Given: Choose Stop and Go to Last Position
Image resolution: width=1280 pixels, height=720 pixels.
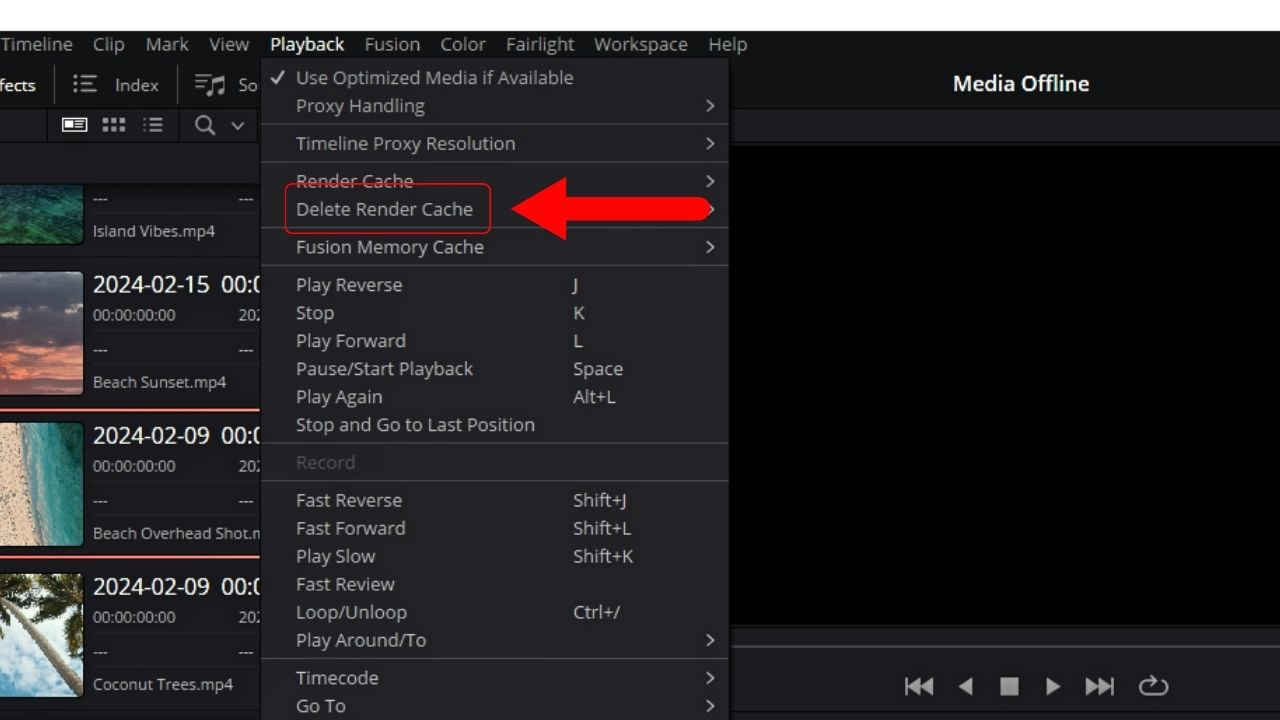Looking at the screenshot, I should (415, 424).
